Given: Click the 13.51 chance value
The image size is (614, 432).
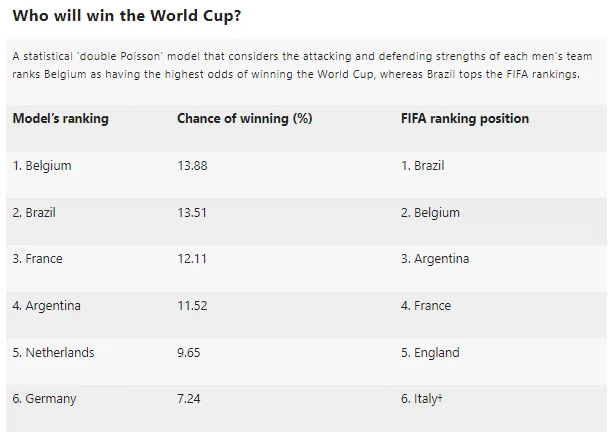Looking at the screenshot, I should point(192,213).
